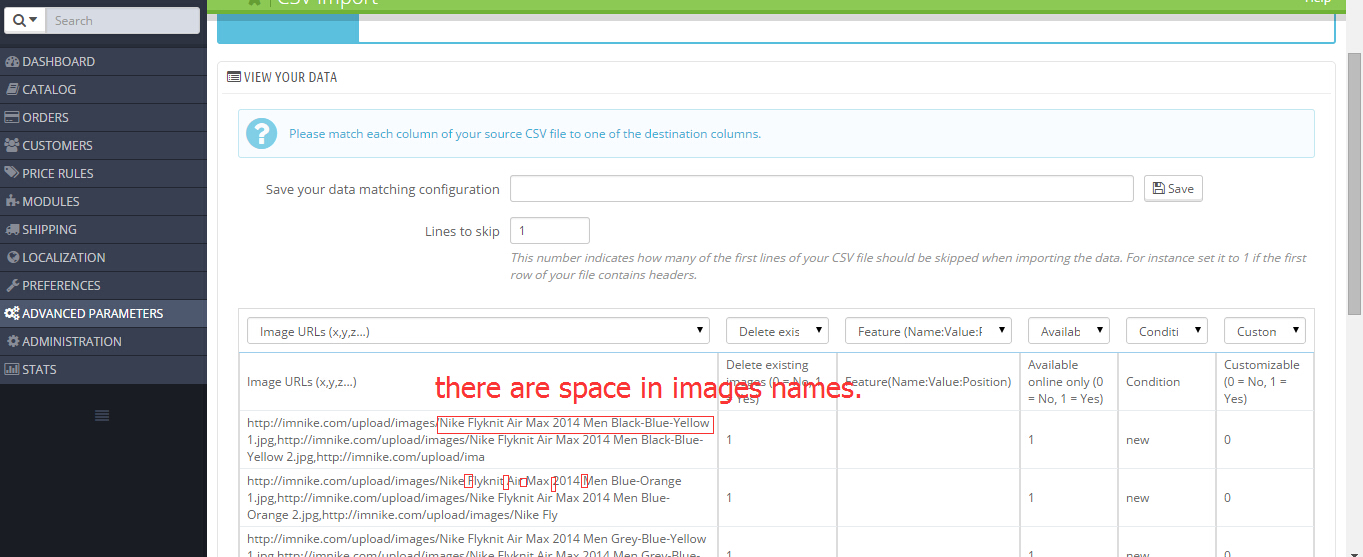
Task: Click the Black-Blue-Yellow image URLs cell
Action: click(x=479, y=440)
